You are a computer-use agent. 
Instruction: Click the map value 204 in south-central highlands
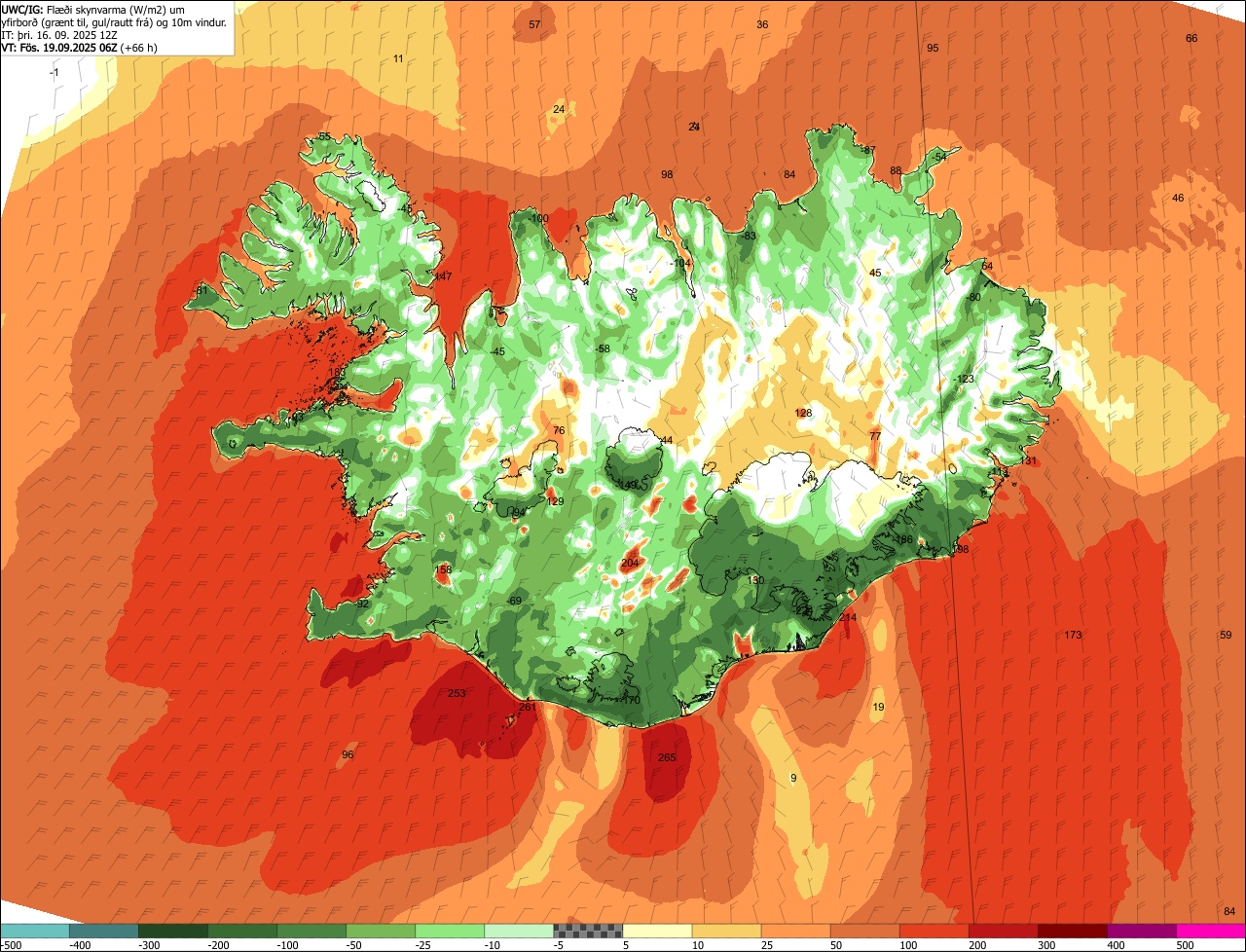[x=630, y=563]
